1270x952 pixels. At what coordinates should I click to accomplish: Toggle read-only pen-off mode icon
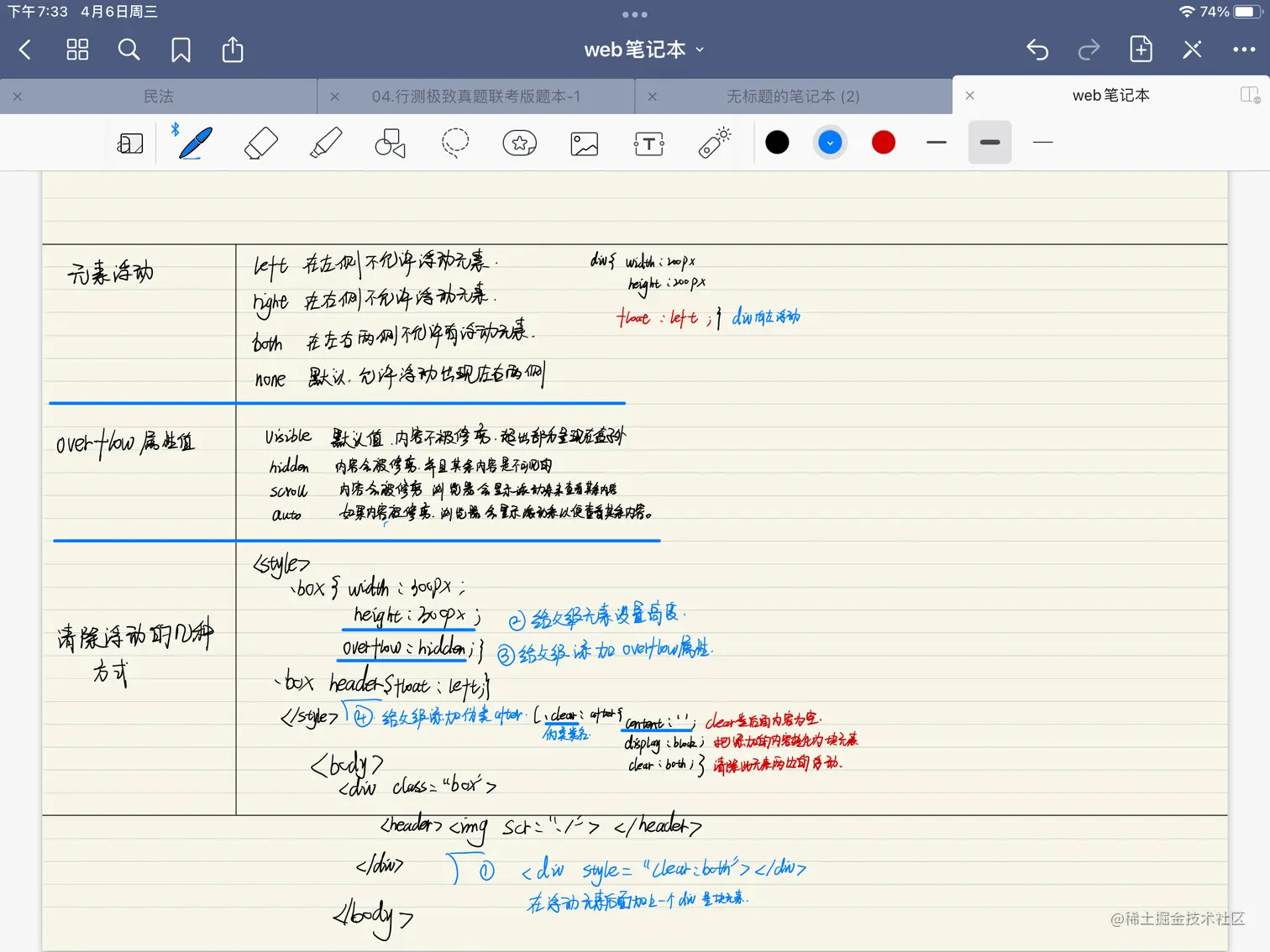(x=1192, y=50)
